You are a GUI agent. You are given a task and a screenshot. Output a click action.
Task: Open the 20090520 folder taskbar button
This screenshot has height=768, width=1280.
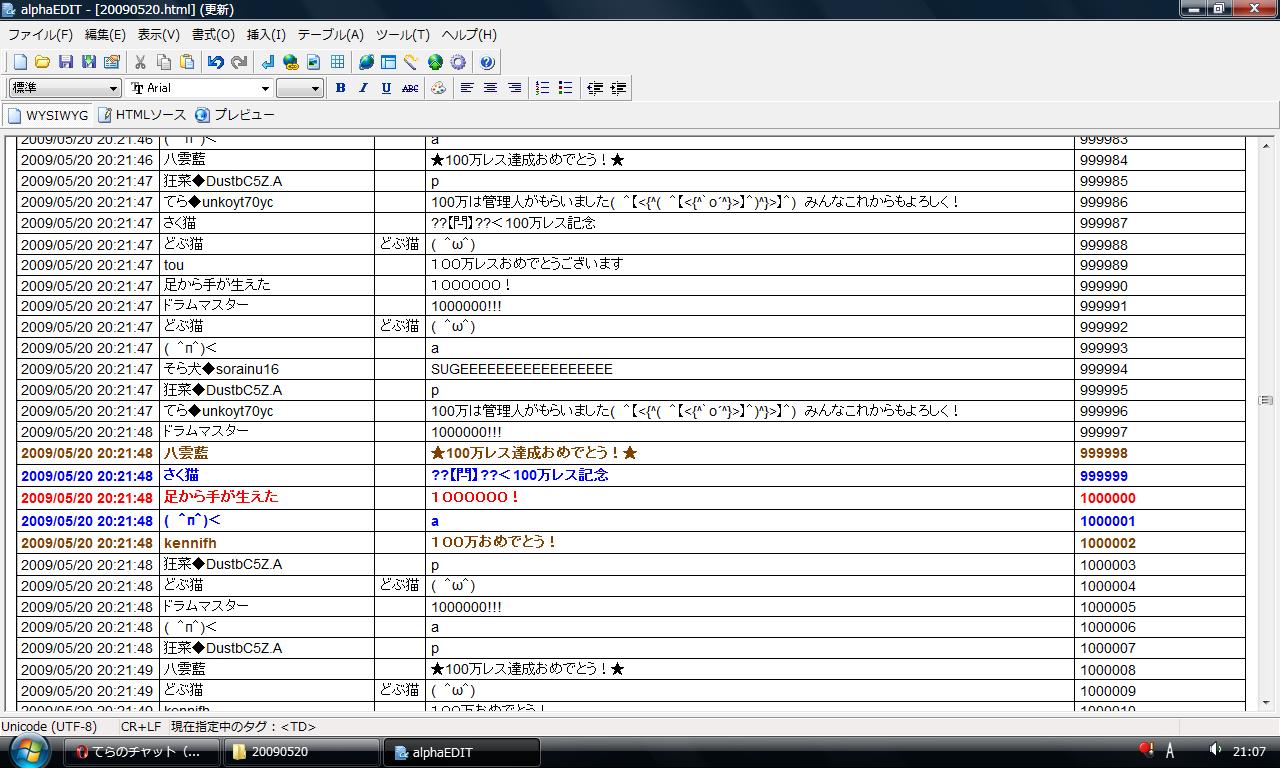(301, 752)
